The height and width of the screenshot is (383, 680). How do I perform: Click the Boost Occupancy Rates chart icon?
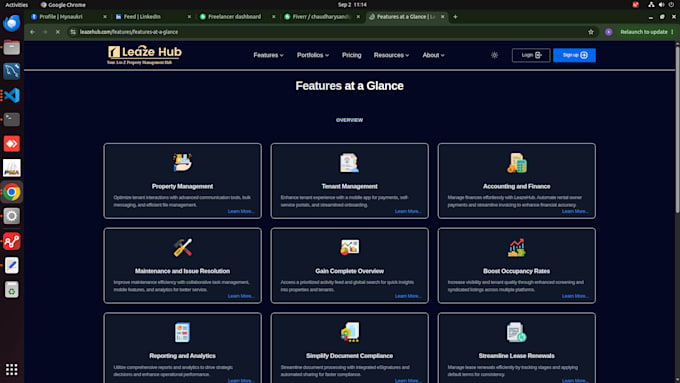(x=517, y=247)
